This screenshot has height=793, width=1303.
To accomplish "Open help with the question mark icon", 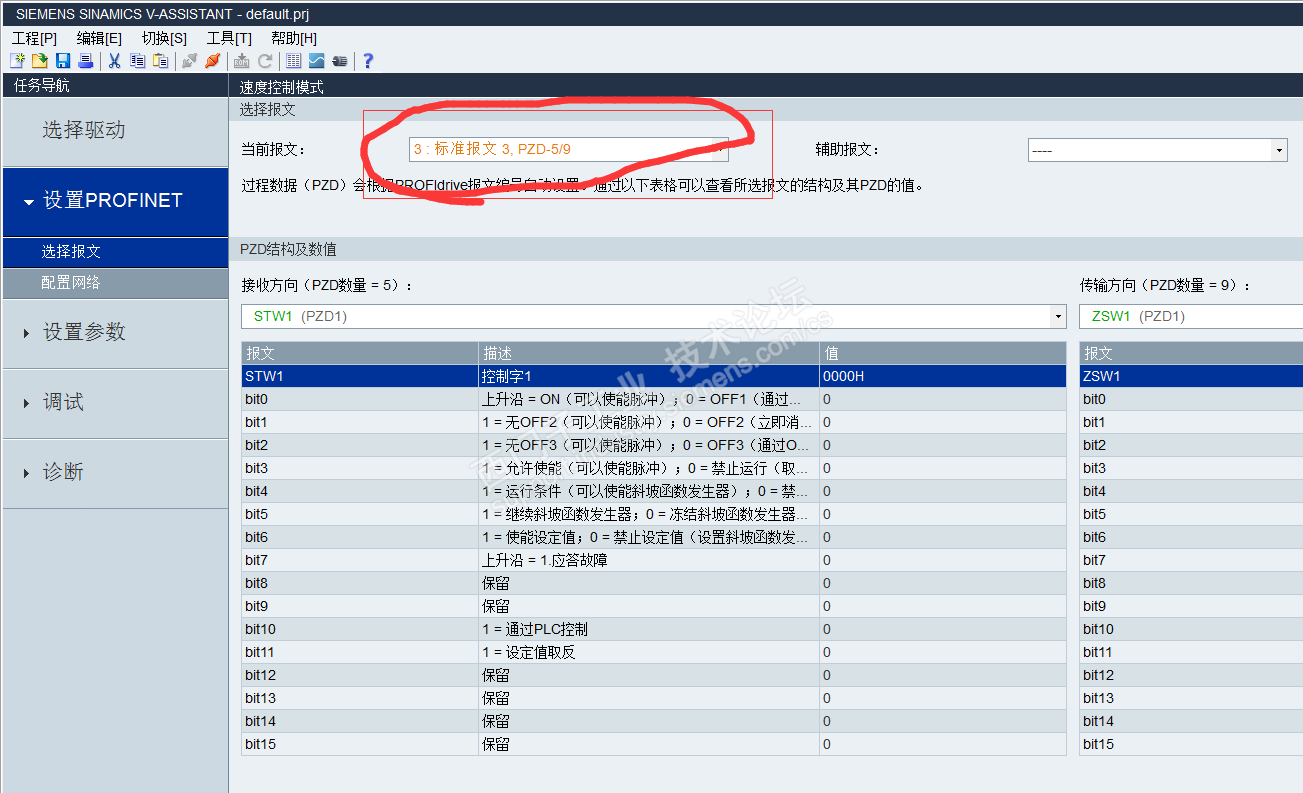I will [368, 61].
